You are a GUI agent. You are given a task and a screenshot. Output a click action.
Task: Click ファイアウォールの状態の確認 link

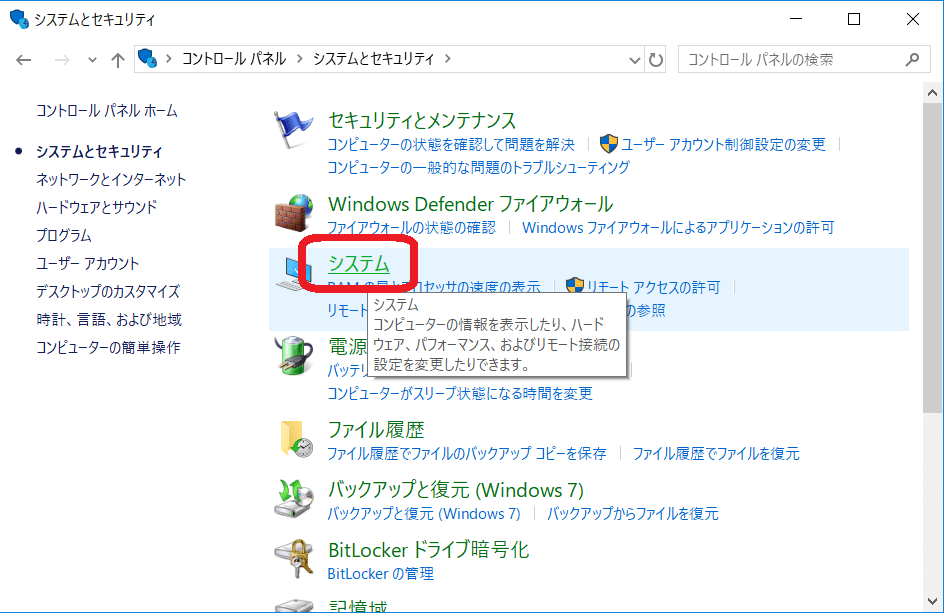tap(412, 228)
